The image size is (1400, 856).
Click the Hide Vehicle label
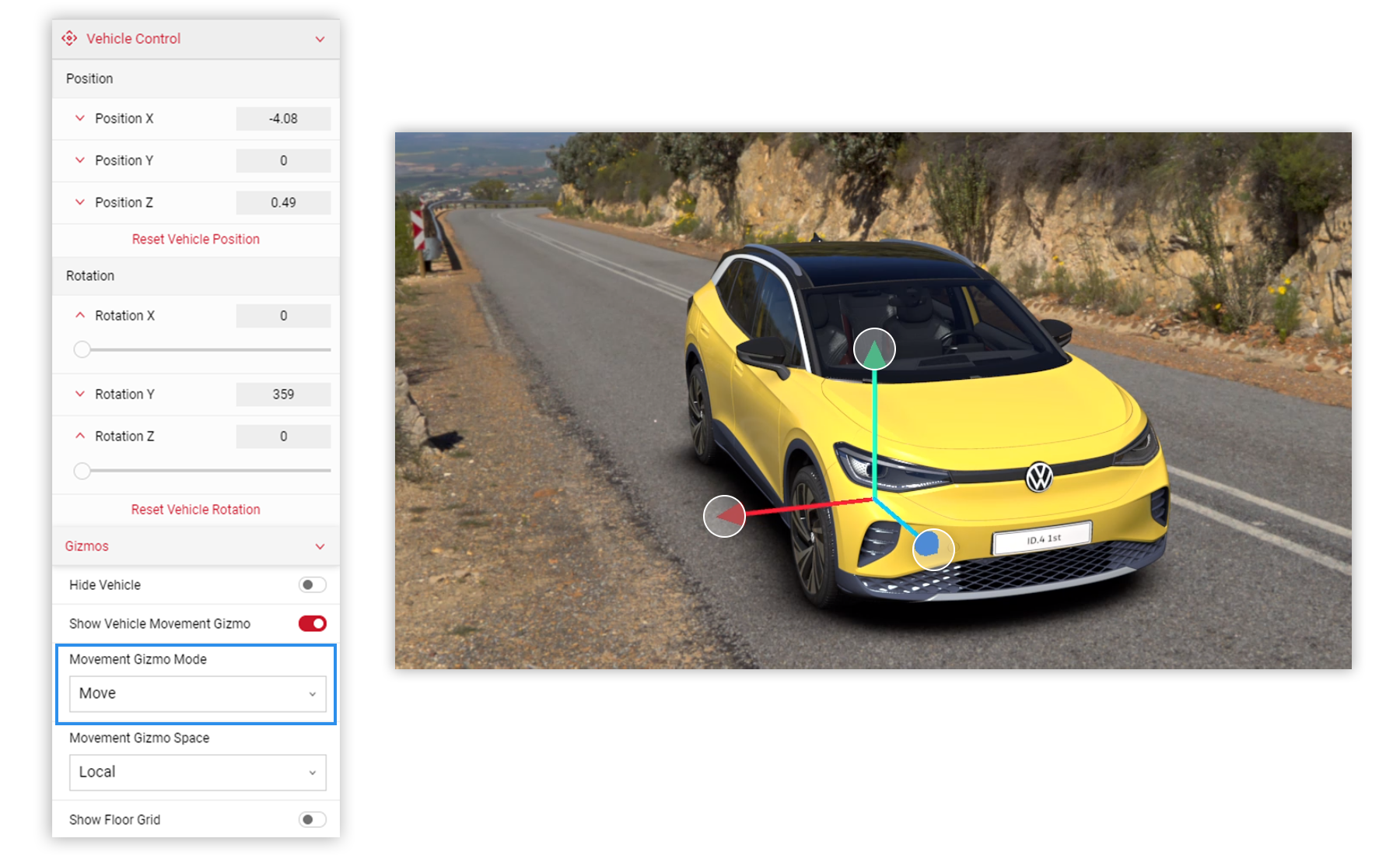pyautogui.click(x=105, y=584)
